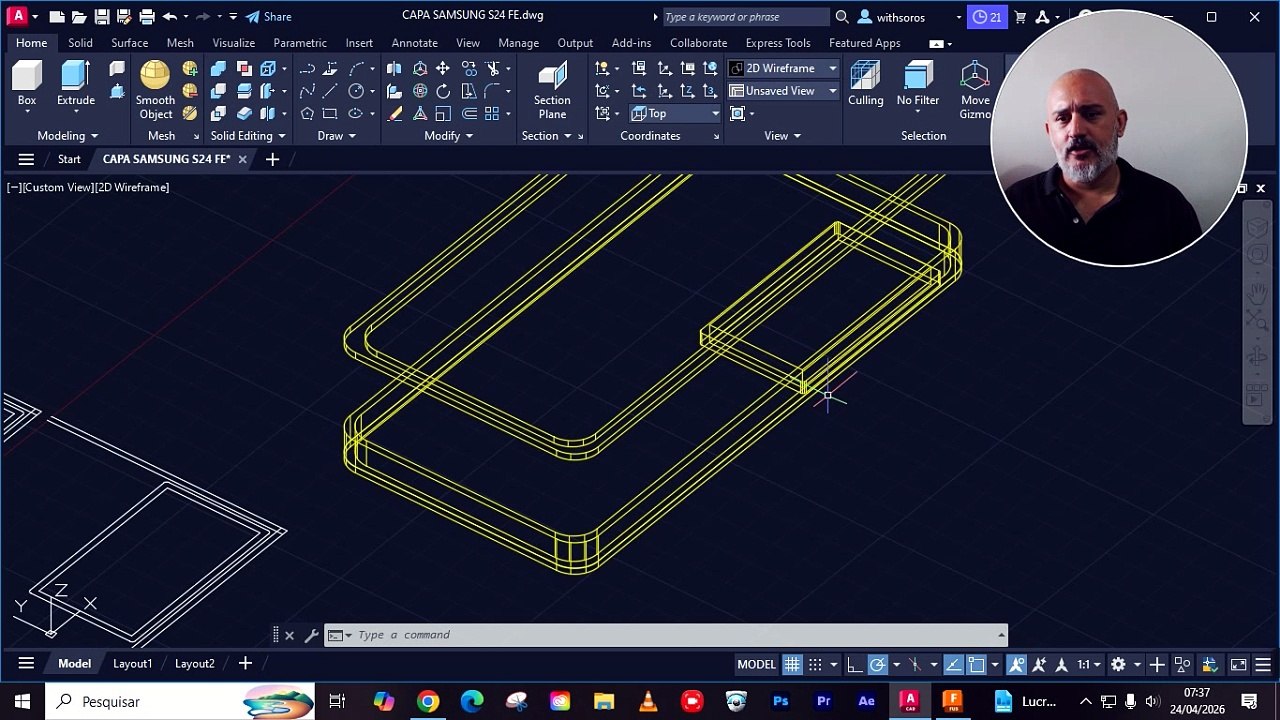Switch to the Annotate ribbon tab
Viewport: 1280px width, 720px height.
(414, 43)
